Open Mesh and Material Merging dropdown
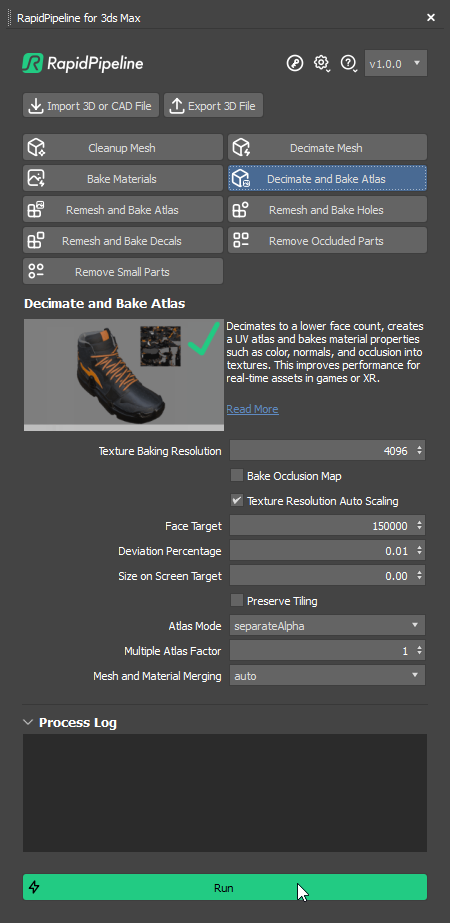450x923 pixels. click(327, 676)
